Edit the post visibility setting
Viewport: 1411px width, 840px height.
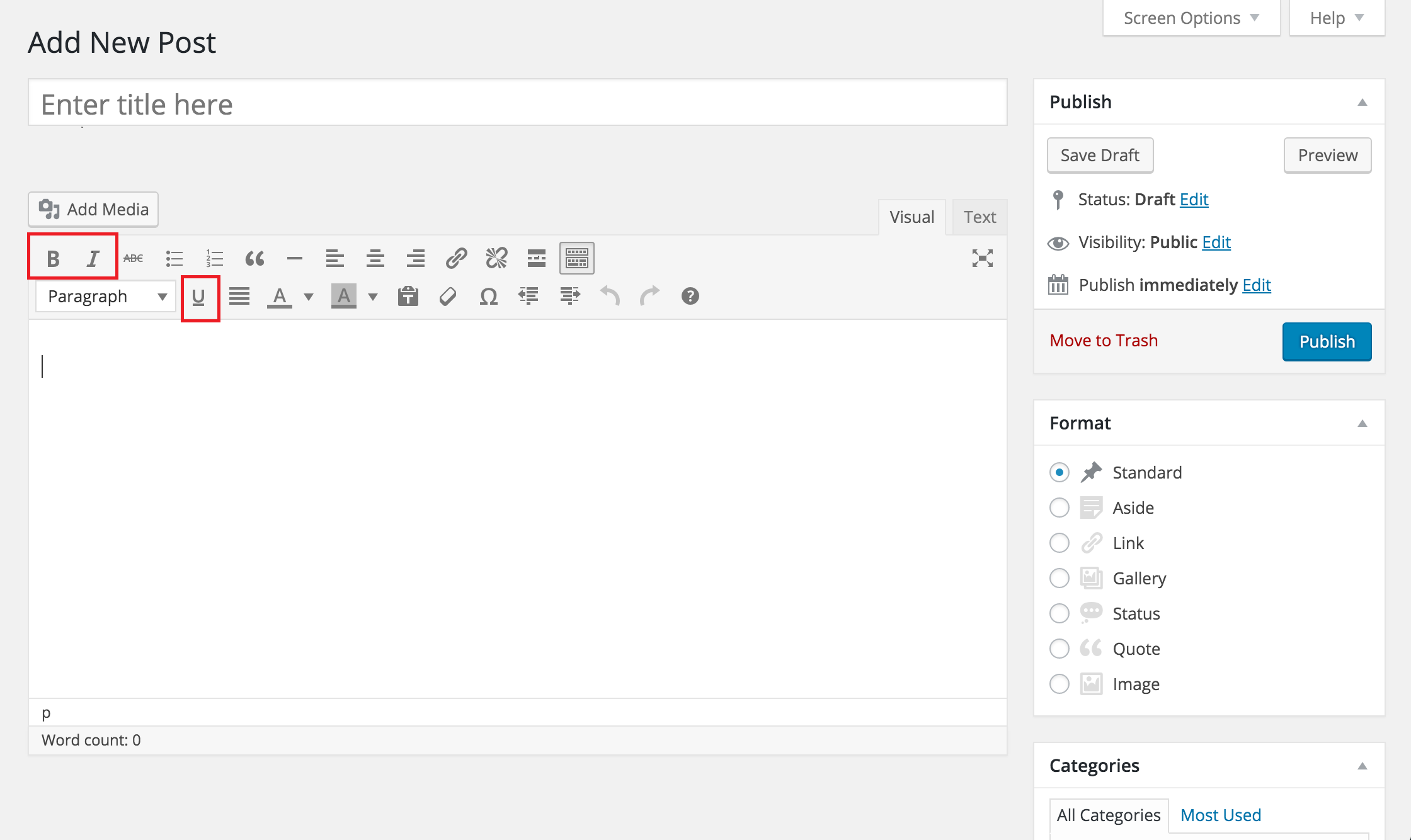click(x=1216, y=242)
